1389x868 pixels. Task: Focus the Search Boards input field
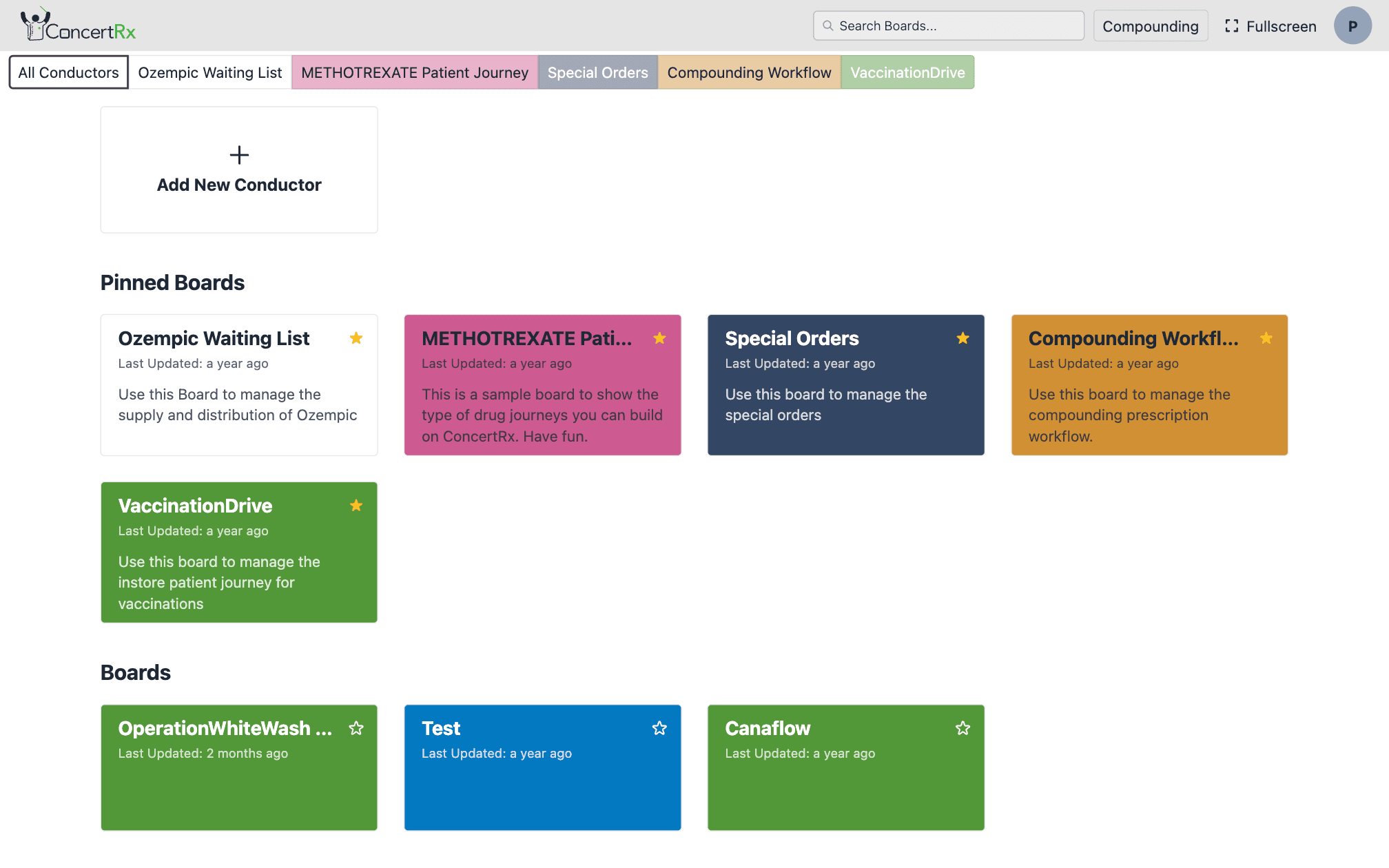coord(958,26)
